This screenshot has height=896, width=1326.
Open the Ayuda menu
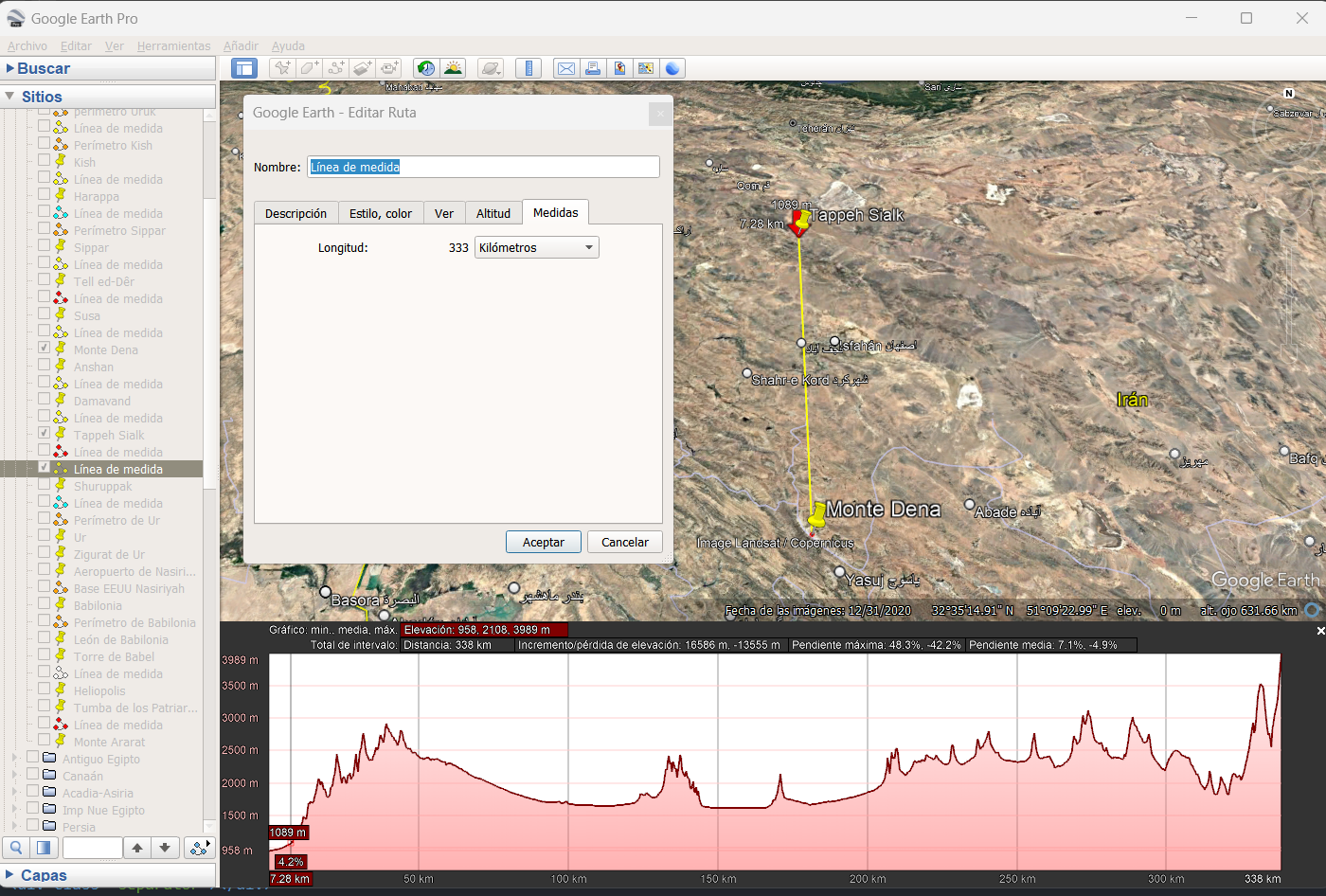288,45
